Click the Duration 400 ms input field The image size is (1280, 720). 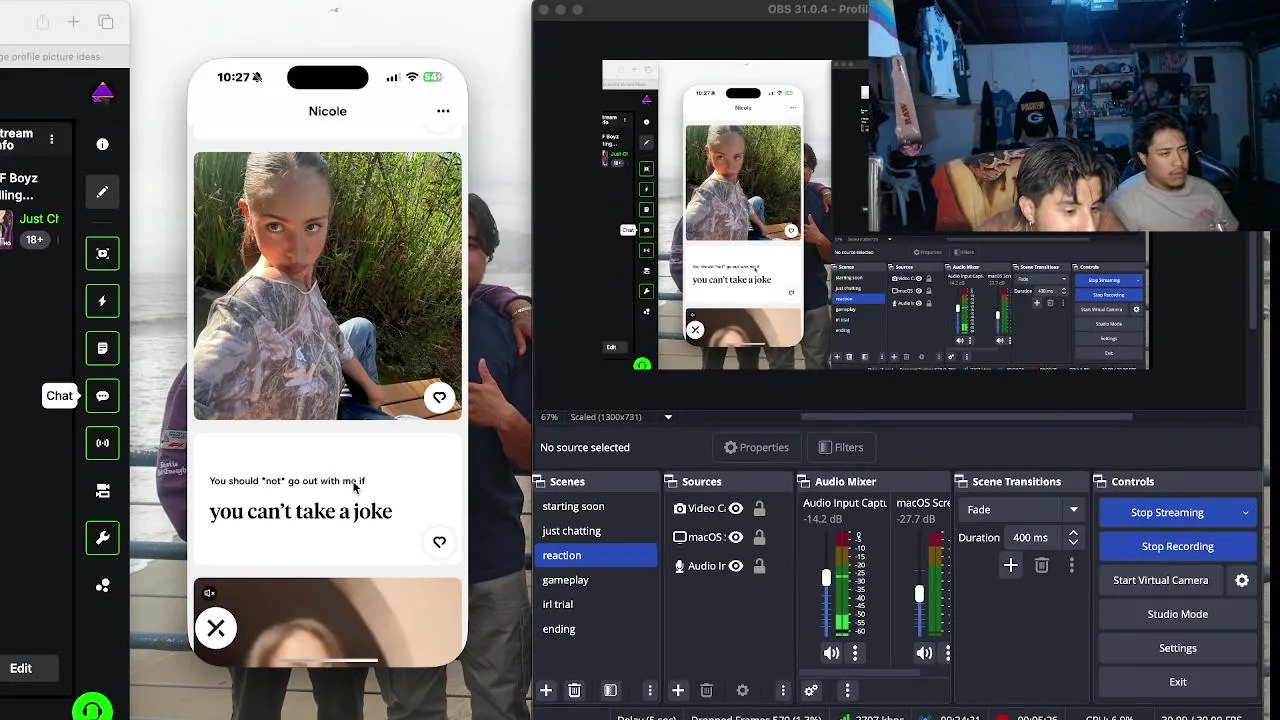pyautogui.click(x=1035, y=538)
